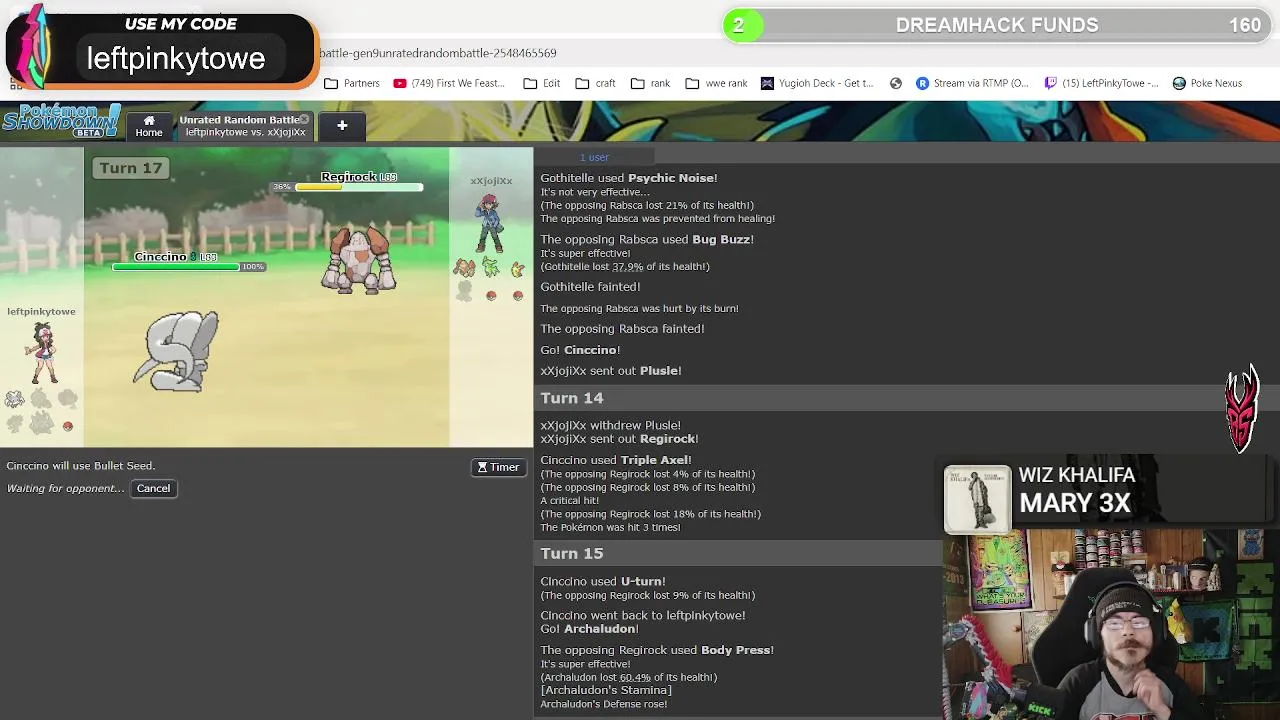Open the Stream via RTMP bookmark
This screenshot has height=720, width=1280.
(x=972, y=83)
